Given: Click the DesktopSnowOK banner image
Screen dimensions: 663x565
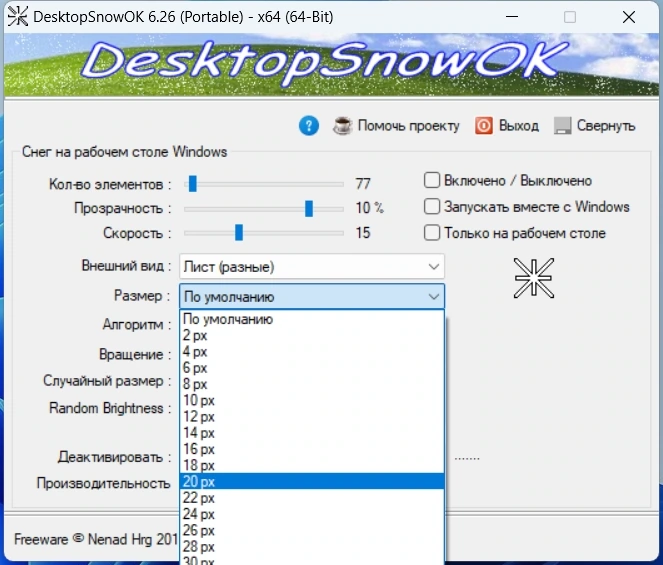Looking at the screenshot, I should tap(332, 65).
